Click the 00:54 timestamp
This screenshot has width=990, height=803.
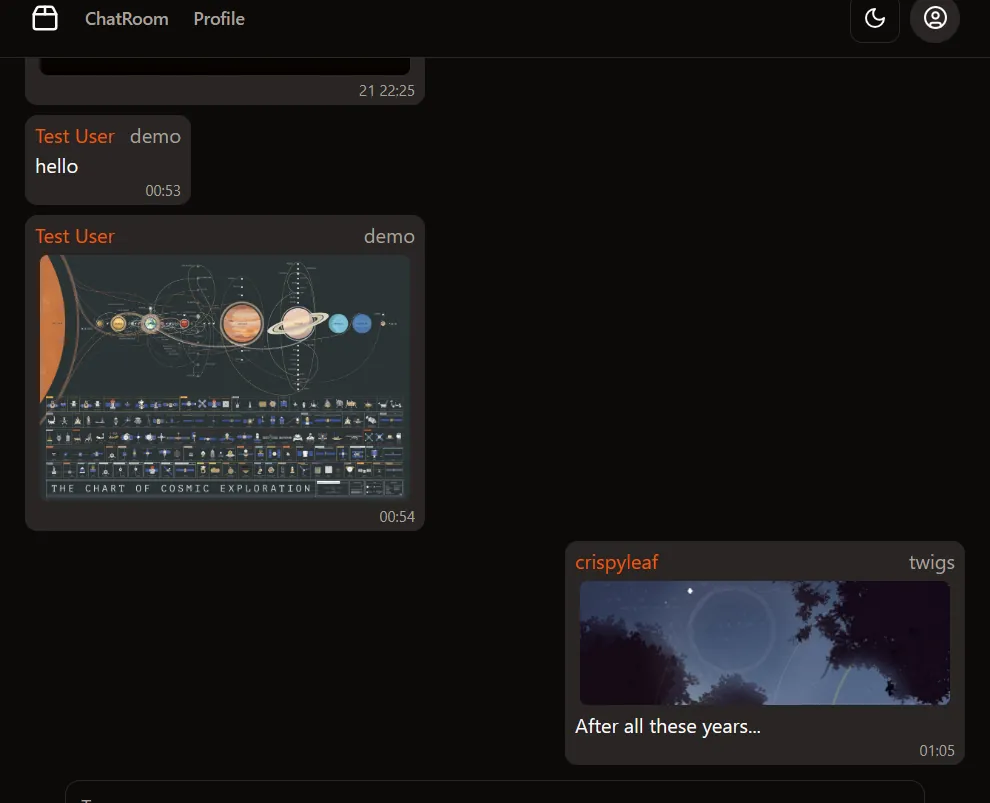tap(397, 516)
